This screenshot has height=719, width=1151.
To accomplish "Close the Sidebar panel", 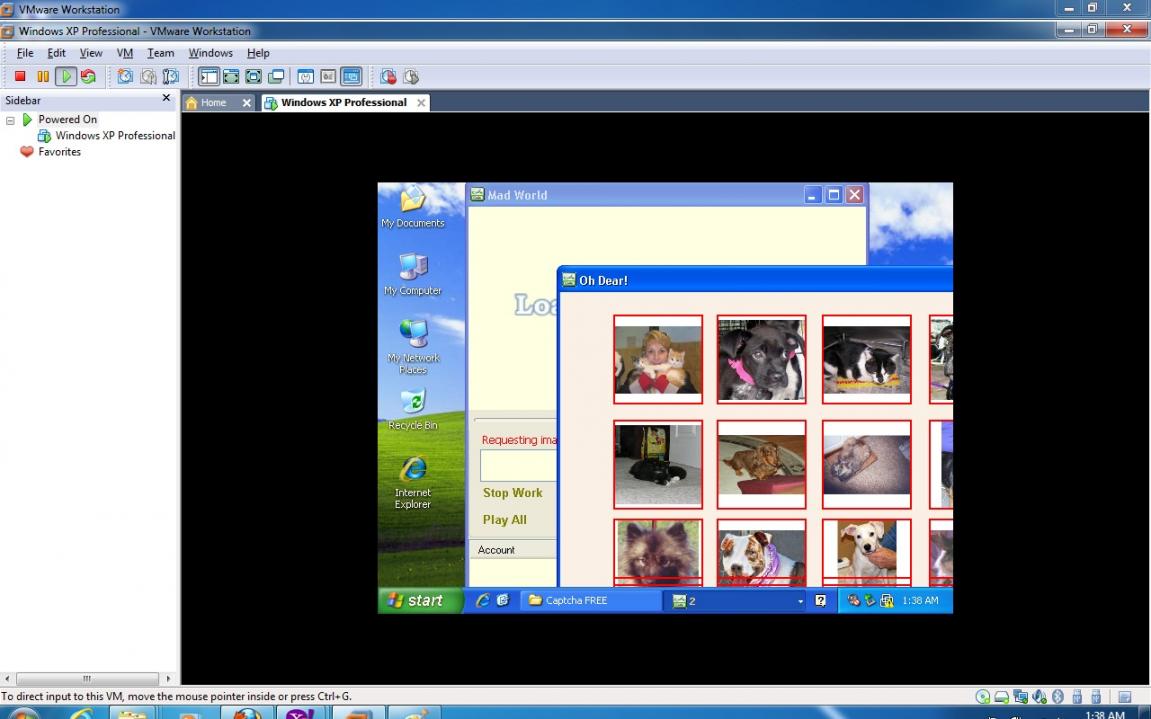I will (166, 99).
